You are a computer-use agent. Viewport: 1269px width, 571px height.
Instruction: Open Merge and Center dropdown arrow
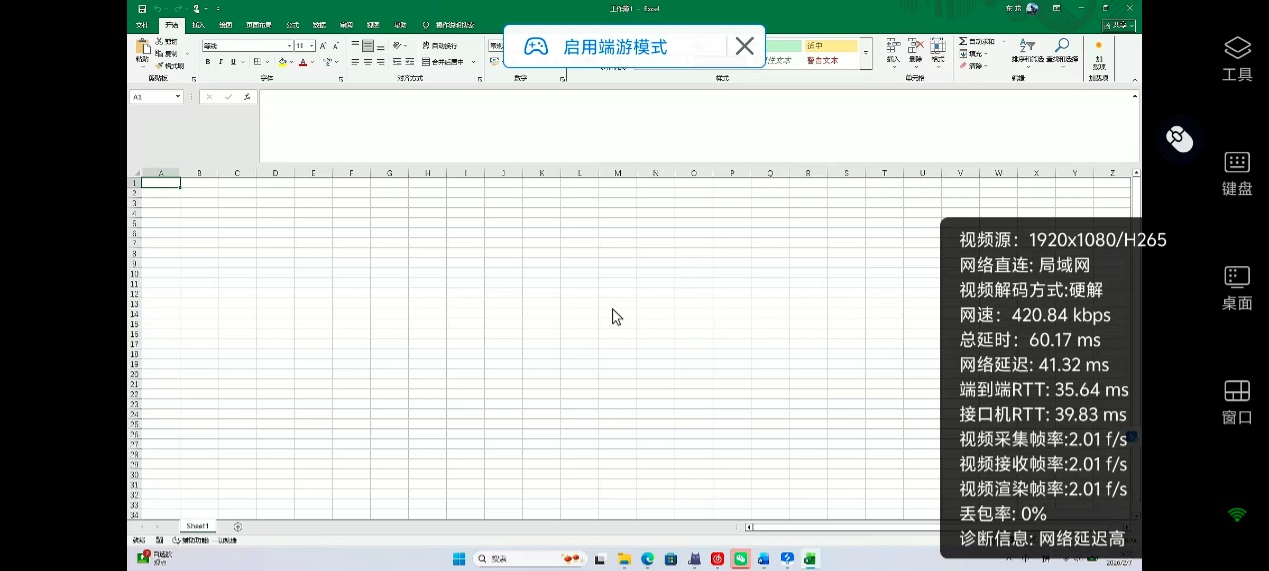tap(475, 62)
